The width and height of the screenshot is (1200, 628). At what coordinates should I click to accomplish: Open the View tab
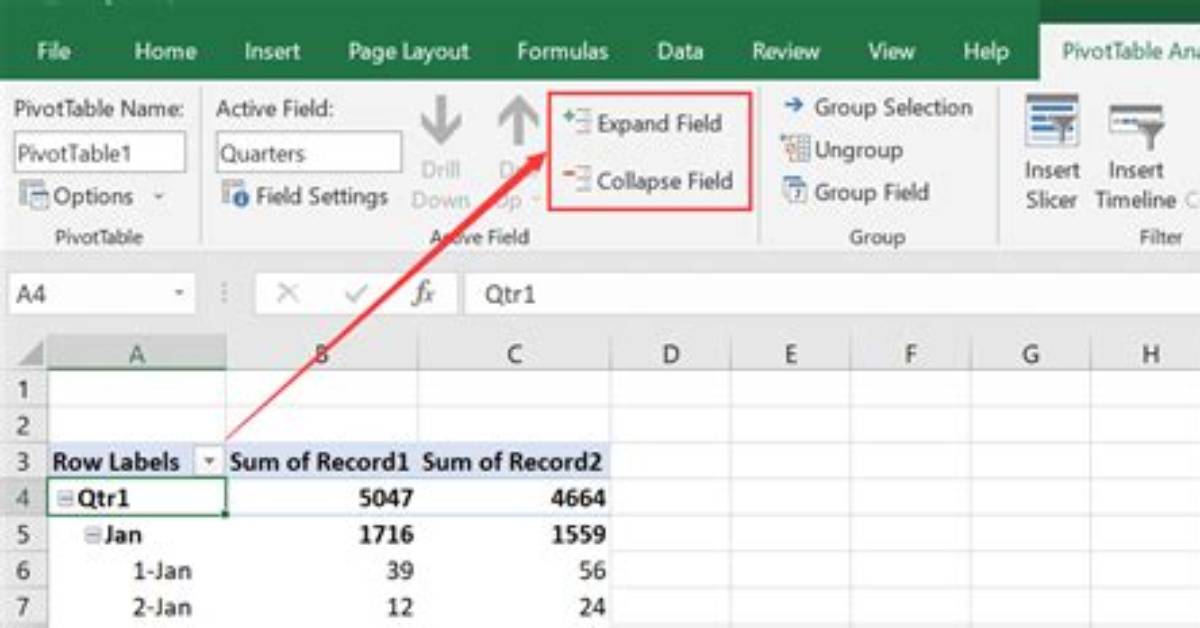click(x=891, y=51)
